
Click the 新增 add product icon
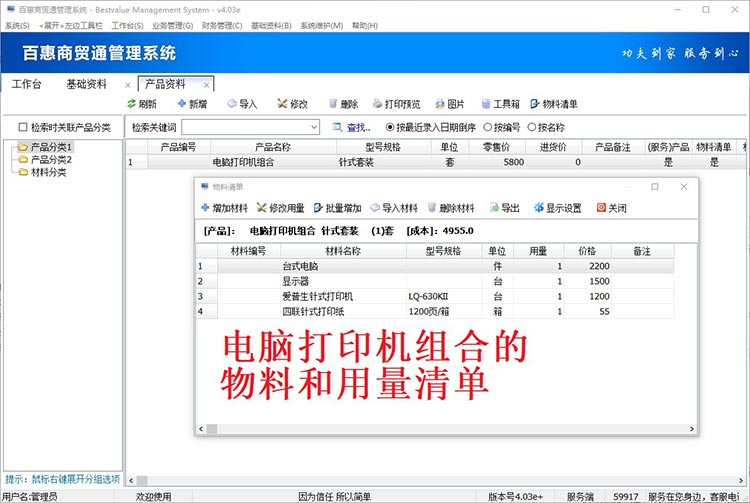[182, 104]
